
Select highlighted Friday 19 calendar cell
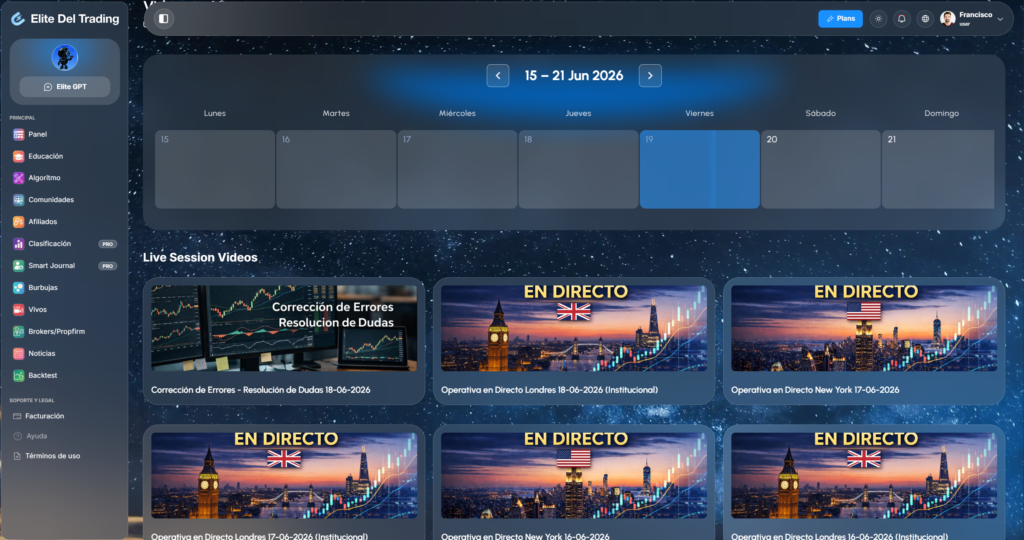point(699,170)
